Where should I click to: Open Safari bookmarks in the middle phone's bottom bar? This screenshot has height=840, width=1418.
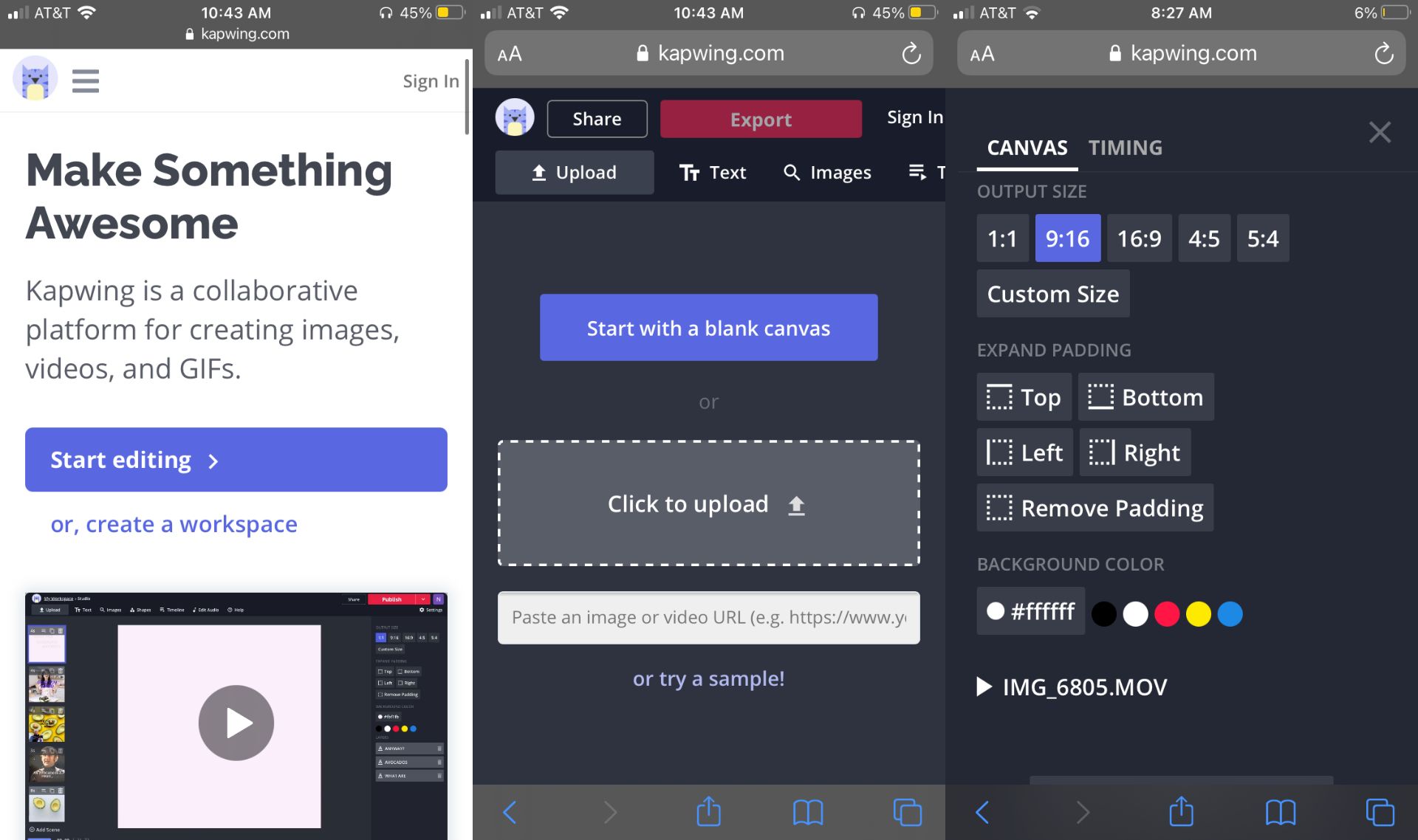[807, 812]
